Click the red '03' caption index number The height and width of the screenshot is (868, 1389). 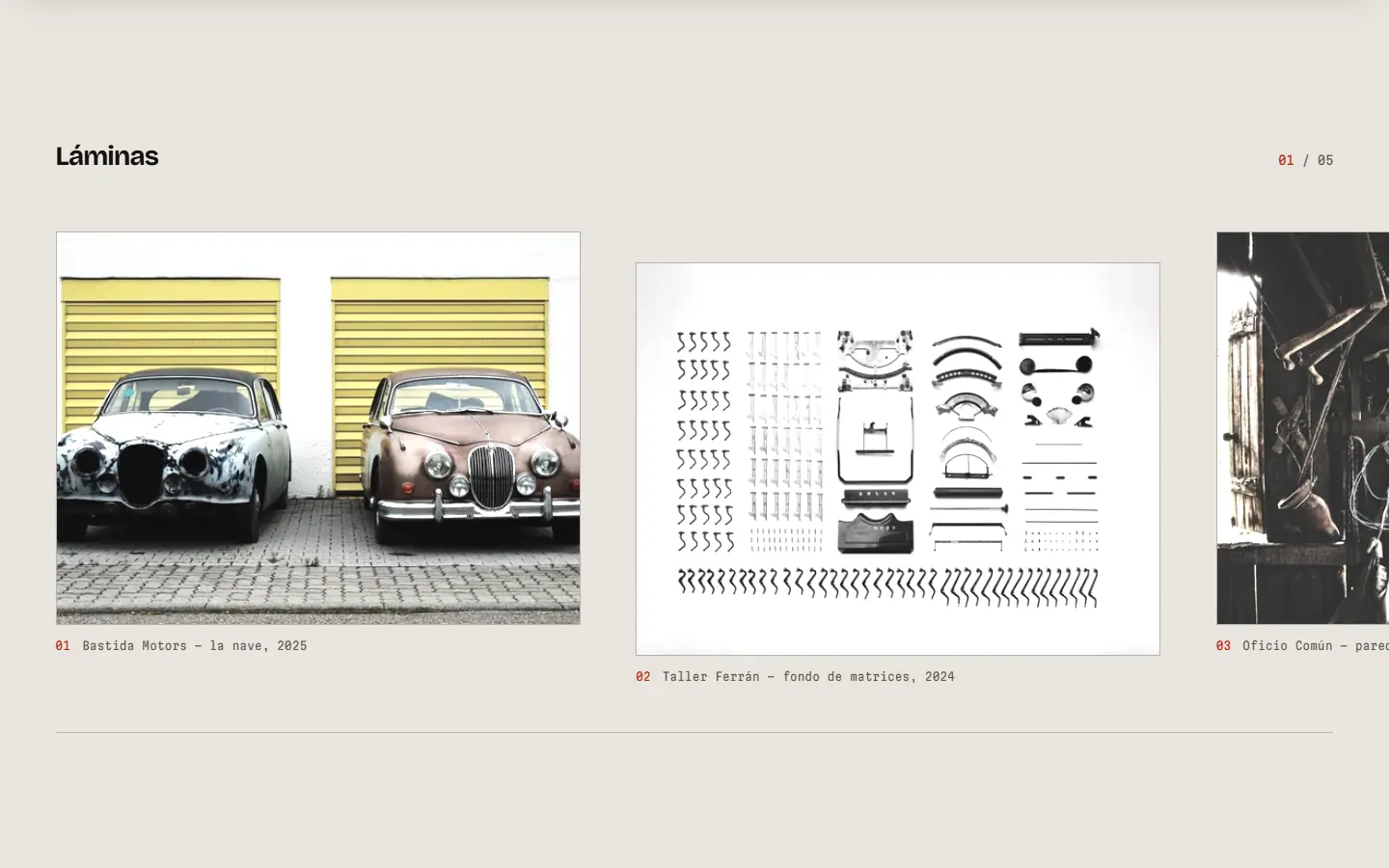1224,646
